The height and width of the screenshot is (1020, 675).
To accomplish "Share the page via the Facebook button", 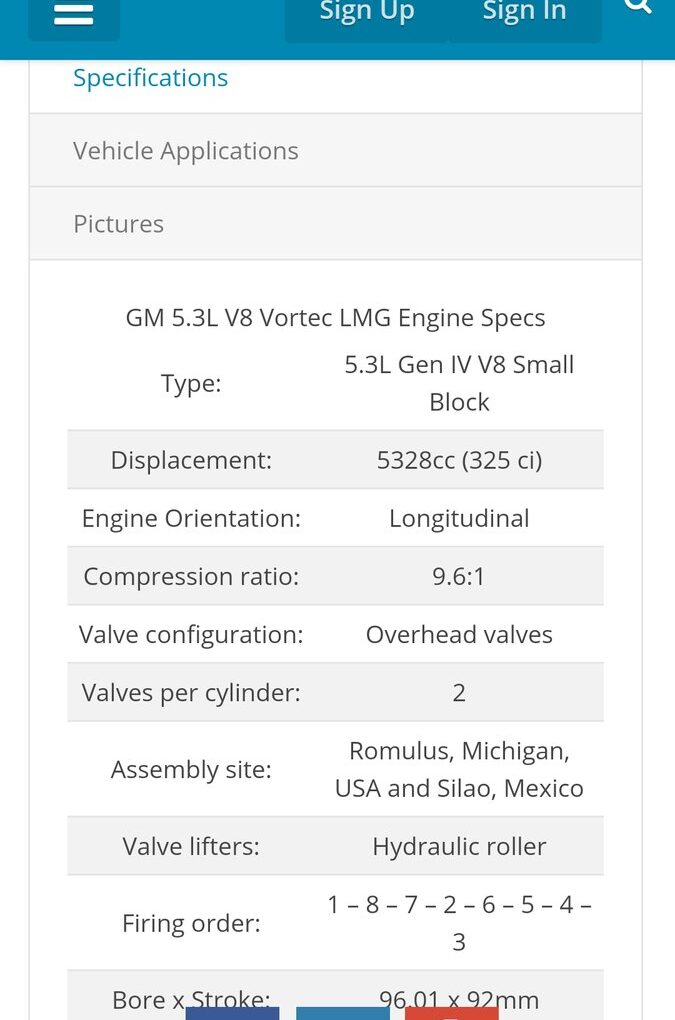I will click(x=233, y=1012).
